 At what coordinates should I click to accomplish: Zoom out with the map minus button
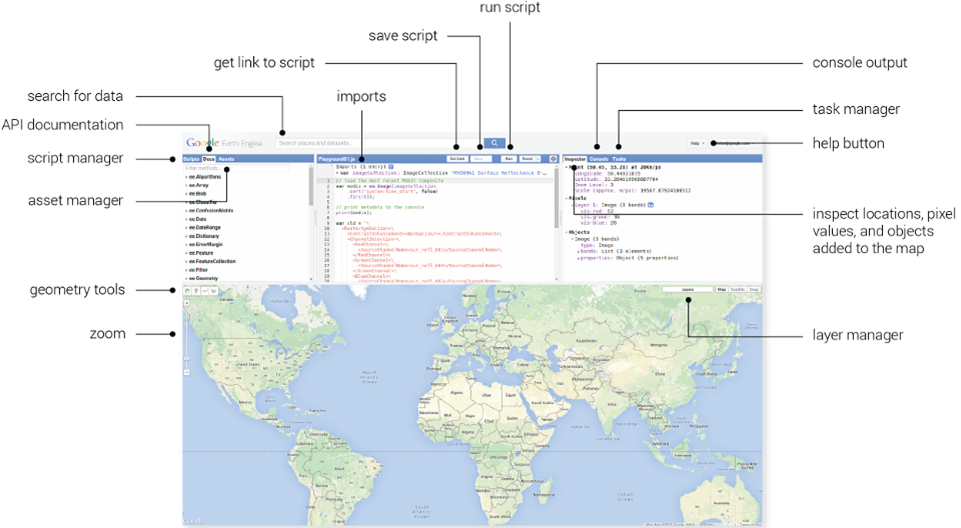pos(186,372)
